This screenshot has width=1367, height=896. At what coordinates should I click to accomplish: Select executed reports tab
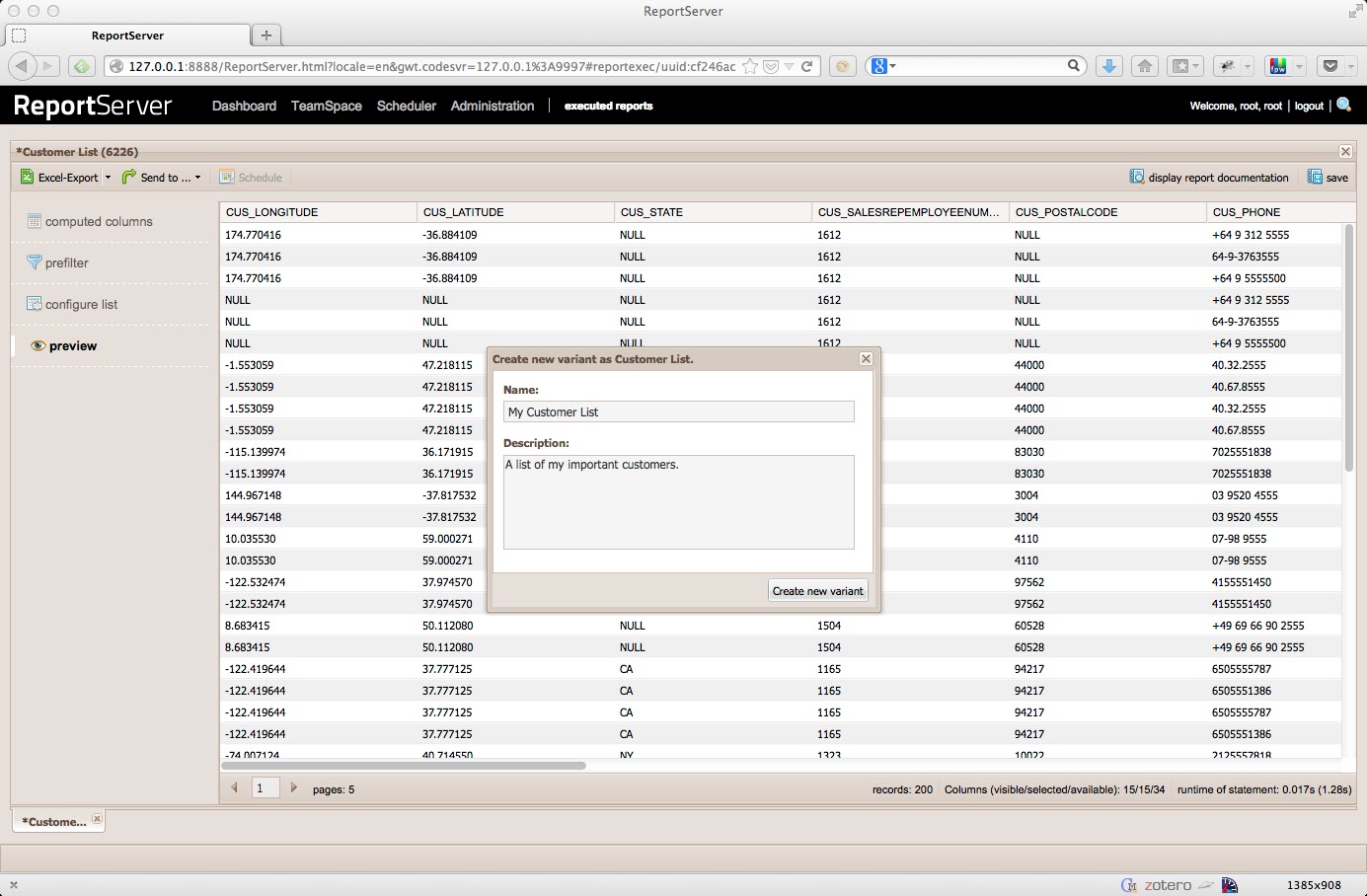click(x=609, y=106)
